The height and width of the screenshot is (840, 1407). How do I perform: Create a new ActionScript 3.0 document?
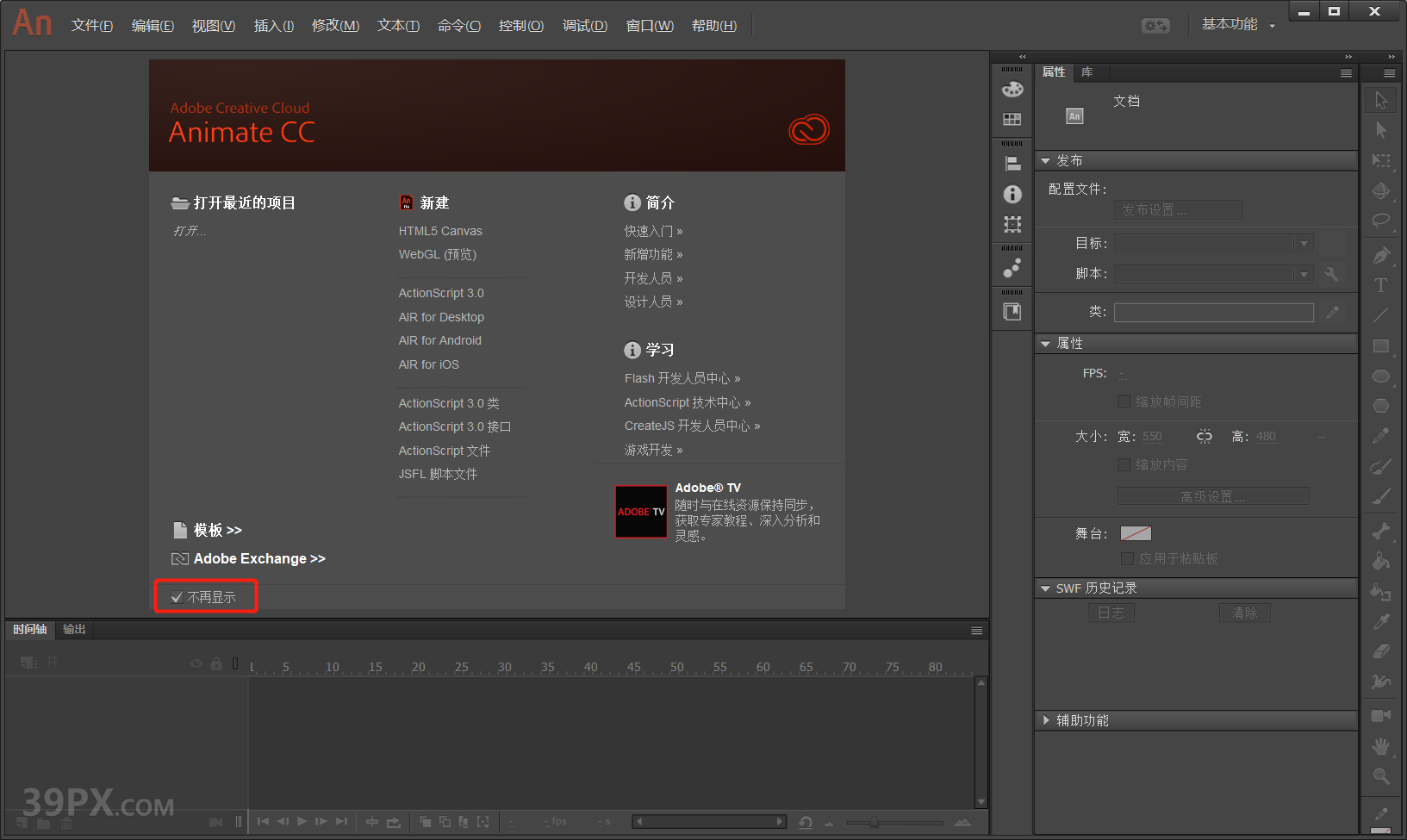pos(441,293)
